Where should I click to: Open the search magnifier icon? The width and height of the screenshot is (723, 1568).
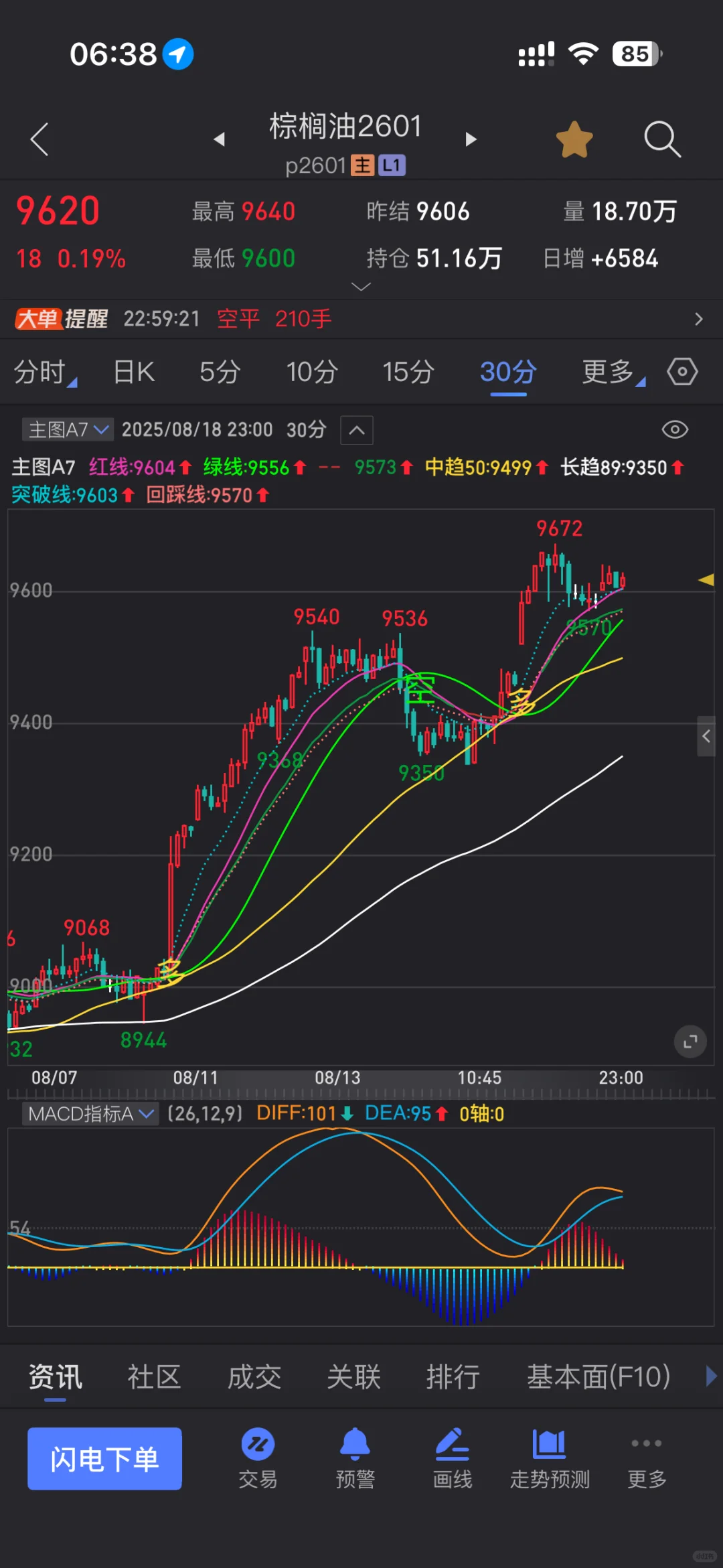662,139
